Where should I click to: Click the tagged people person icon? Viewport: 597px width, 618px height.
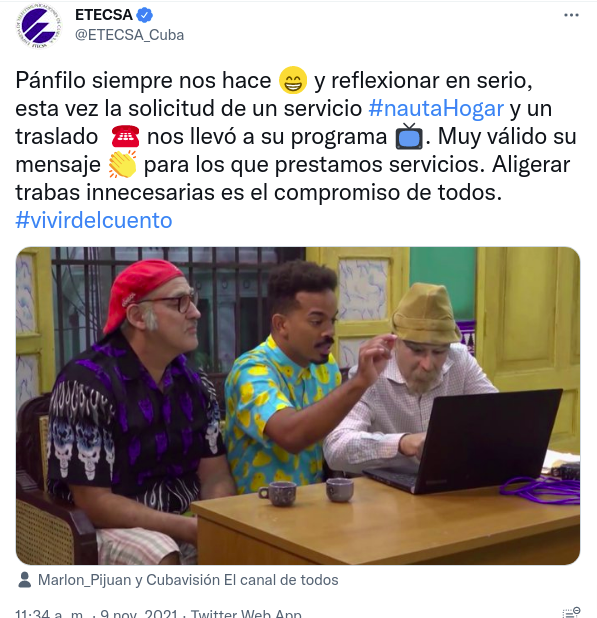pyautogui.click(x=24, y=580)
